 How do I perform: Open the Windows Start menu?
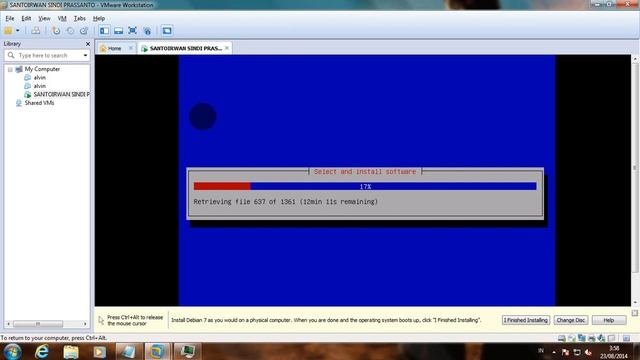click(x=12, y=351)
